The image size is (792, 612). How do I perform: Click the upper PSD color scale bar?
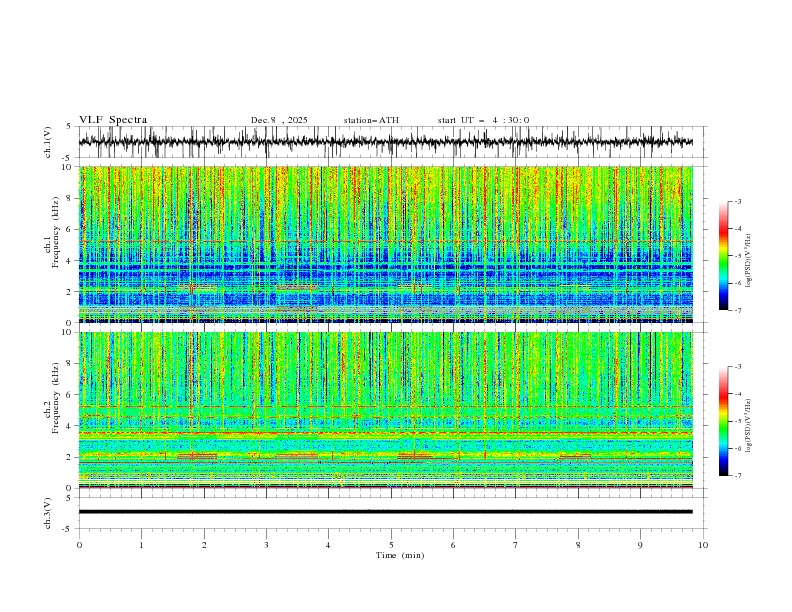click(723, 255)
